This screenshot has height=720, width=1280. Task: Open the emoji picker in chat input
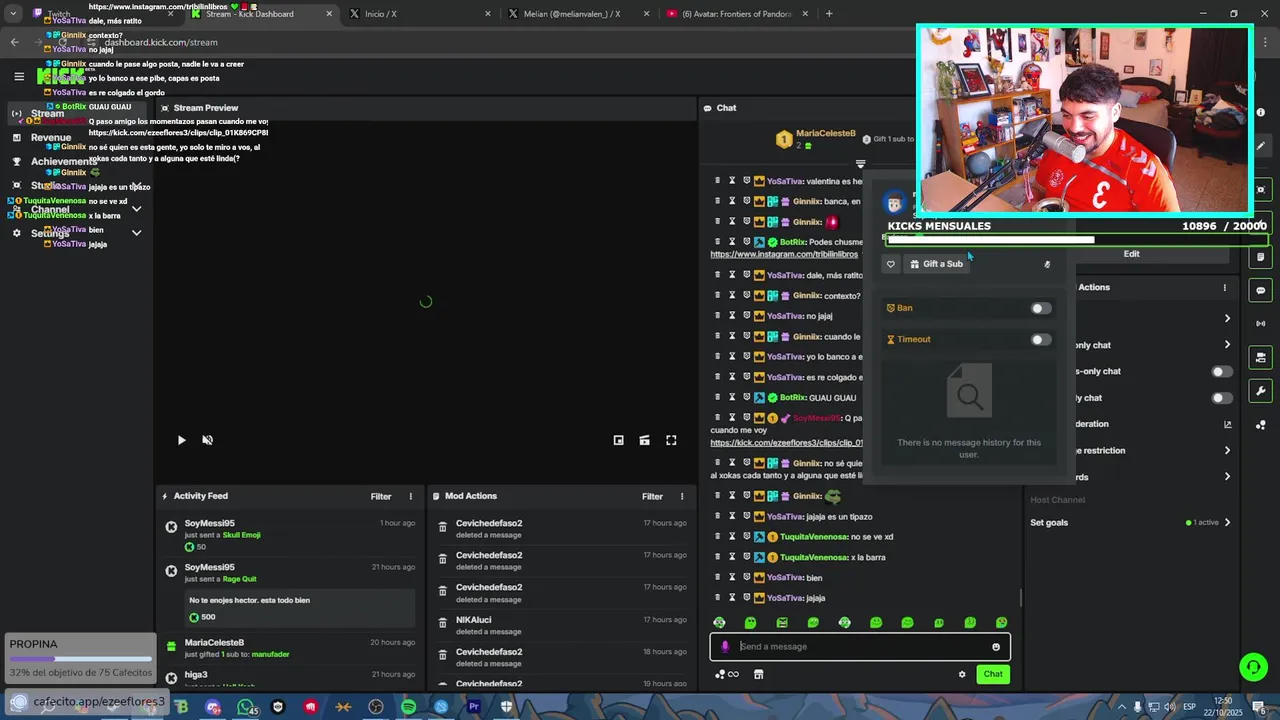[x=996, y=647]
